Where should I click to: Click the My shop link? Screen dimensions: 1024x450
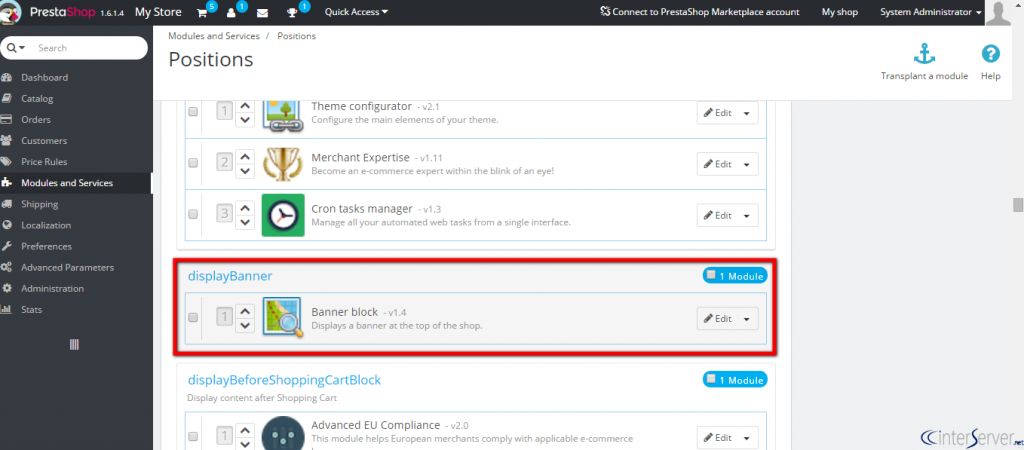pos(840,12)
